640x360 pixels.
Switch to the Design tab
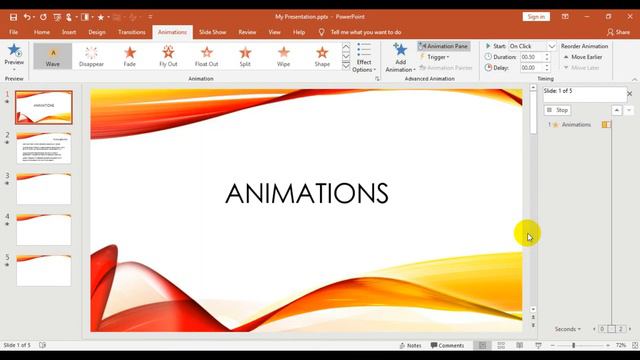(97, 32)
